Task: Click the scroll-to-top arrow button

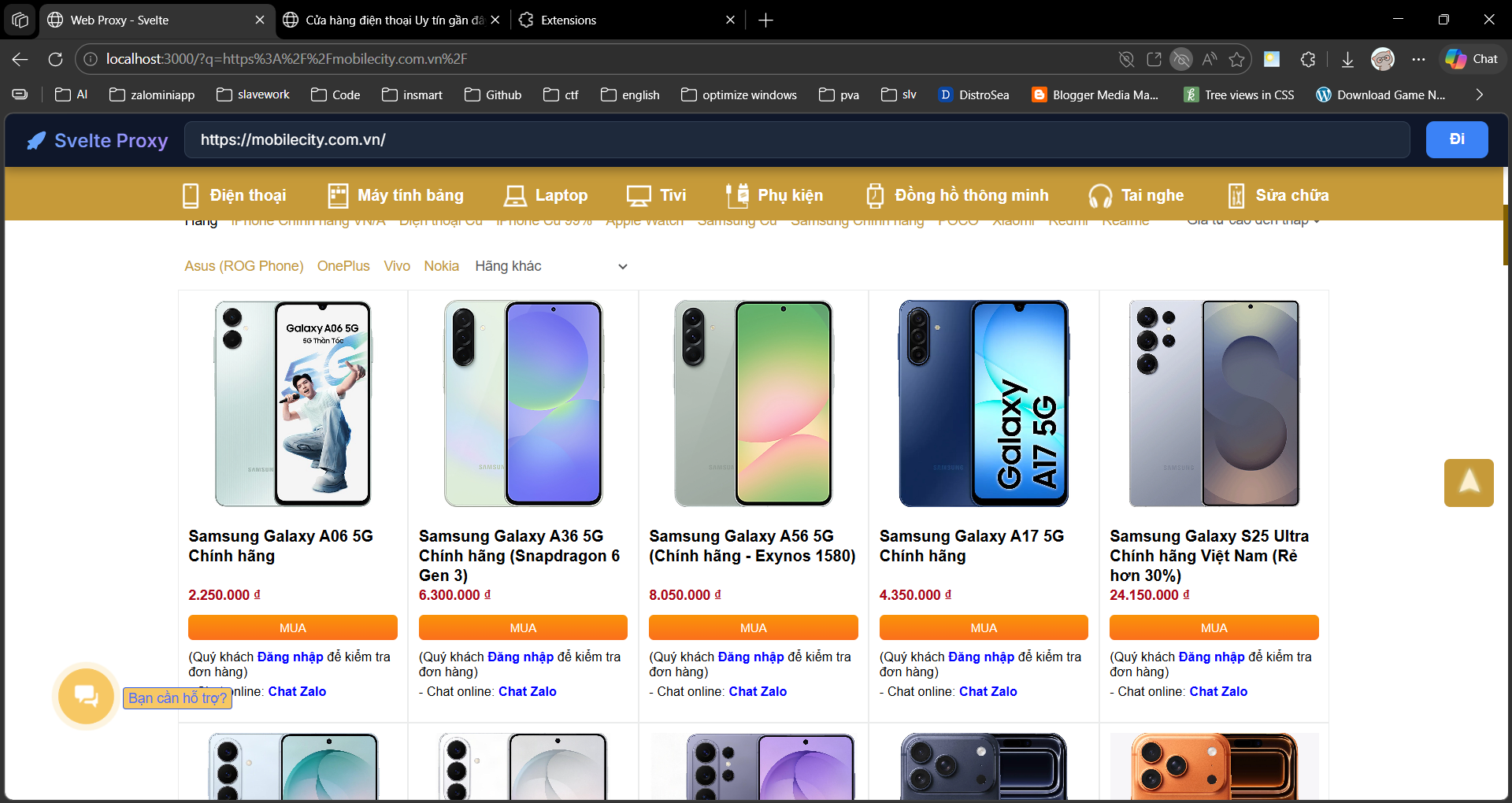Action: coord(1469,483)
